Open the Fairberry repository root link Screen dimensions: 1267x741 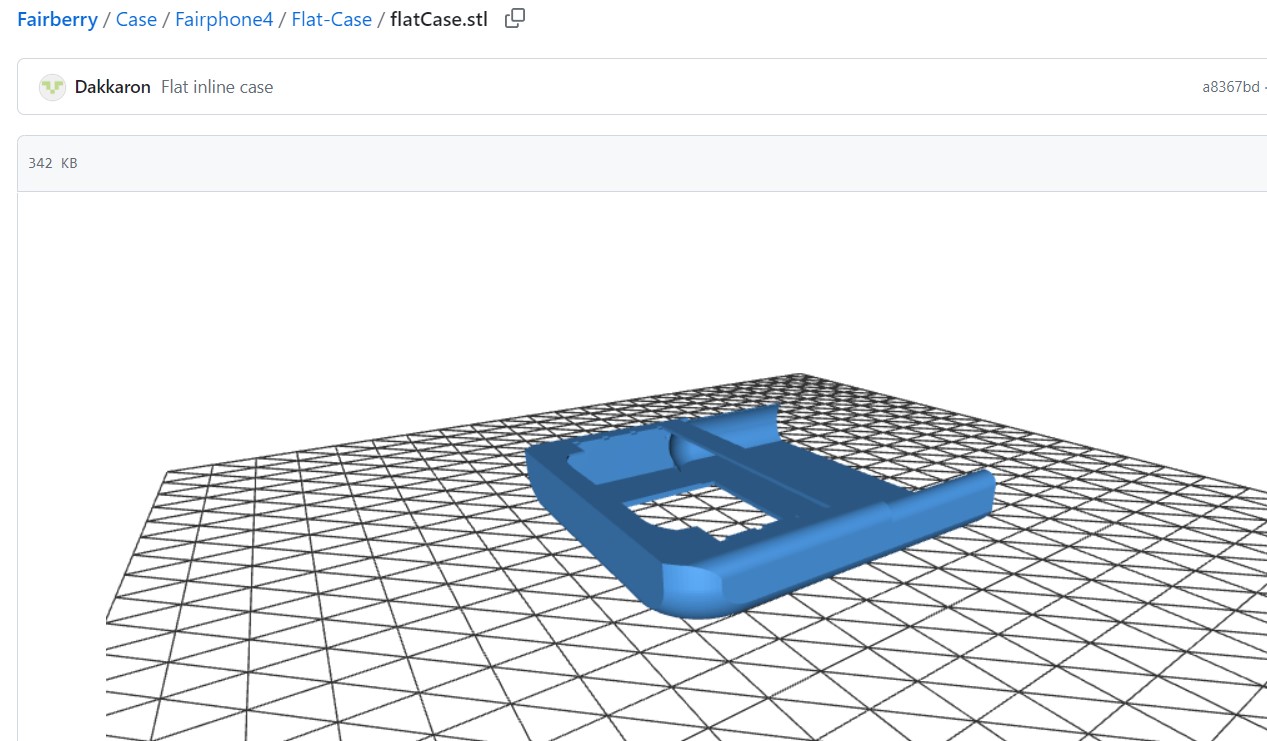[x=57, y=19]
